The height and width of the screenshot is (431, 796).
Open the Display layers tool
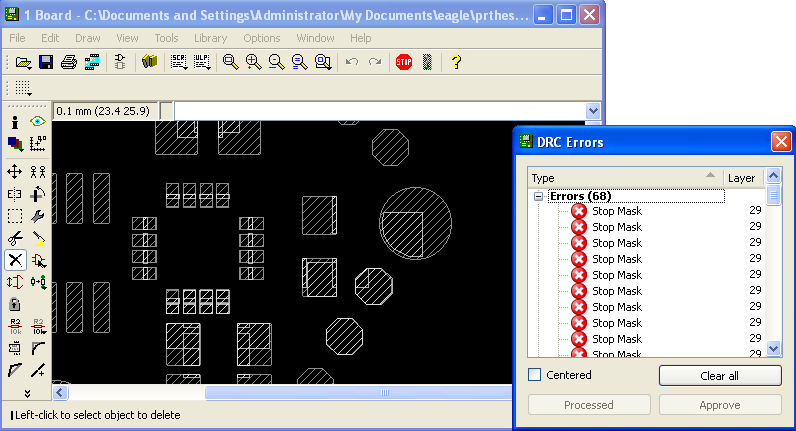[15, 144]
